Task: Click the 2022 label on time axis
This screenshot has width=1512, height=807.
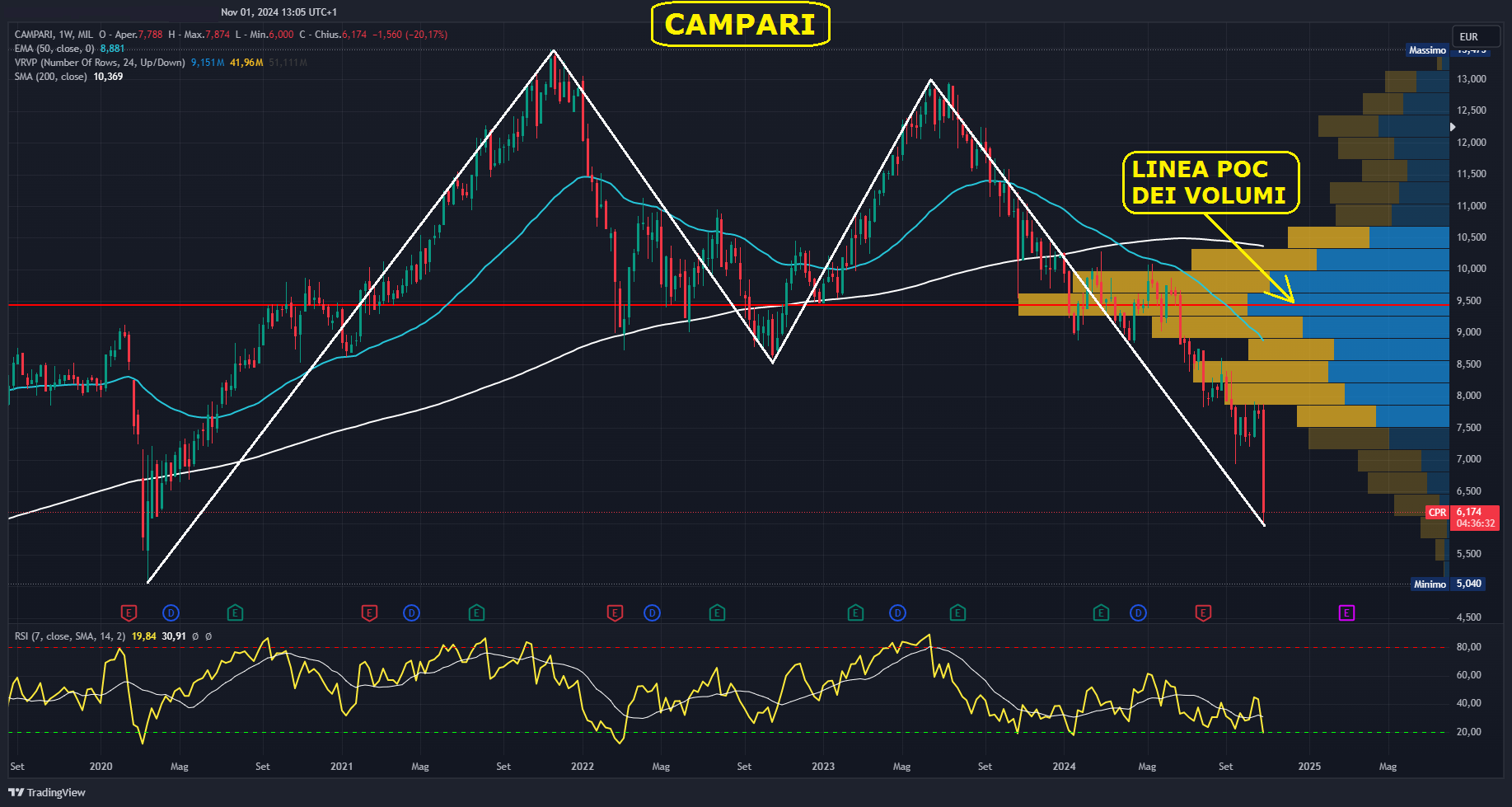Action: 583,767
